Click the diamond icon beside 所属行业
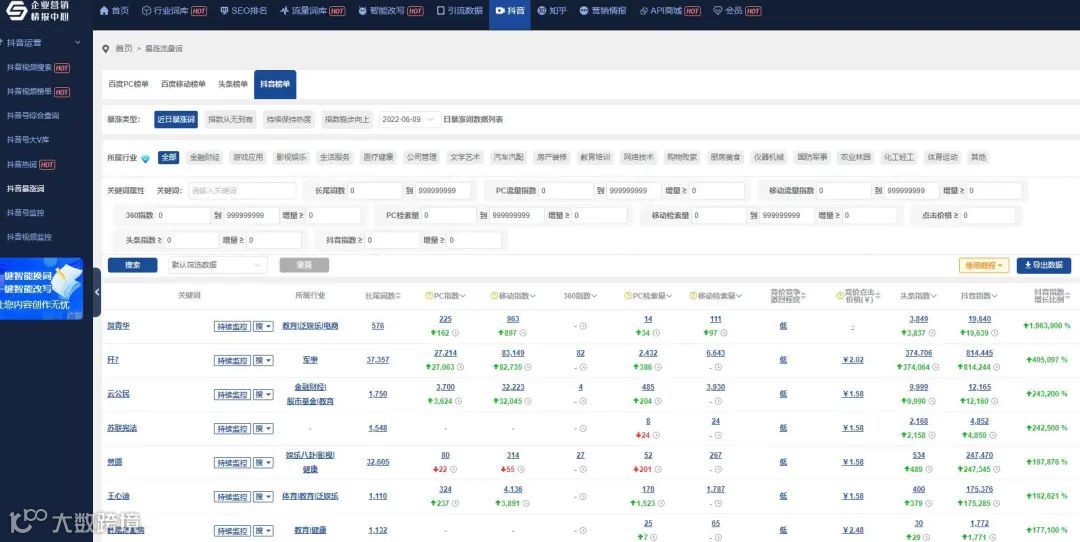This screenshot has height=542, width=1080. pyautogui.click(x=145, y=158)
